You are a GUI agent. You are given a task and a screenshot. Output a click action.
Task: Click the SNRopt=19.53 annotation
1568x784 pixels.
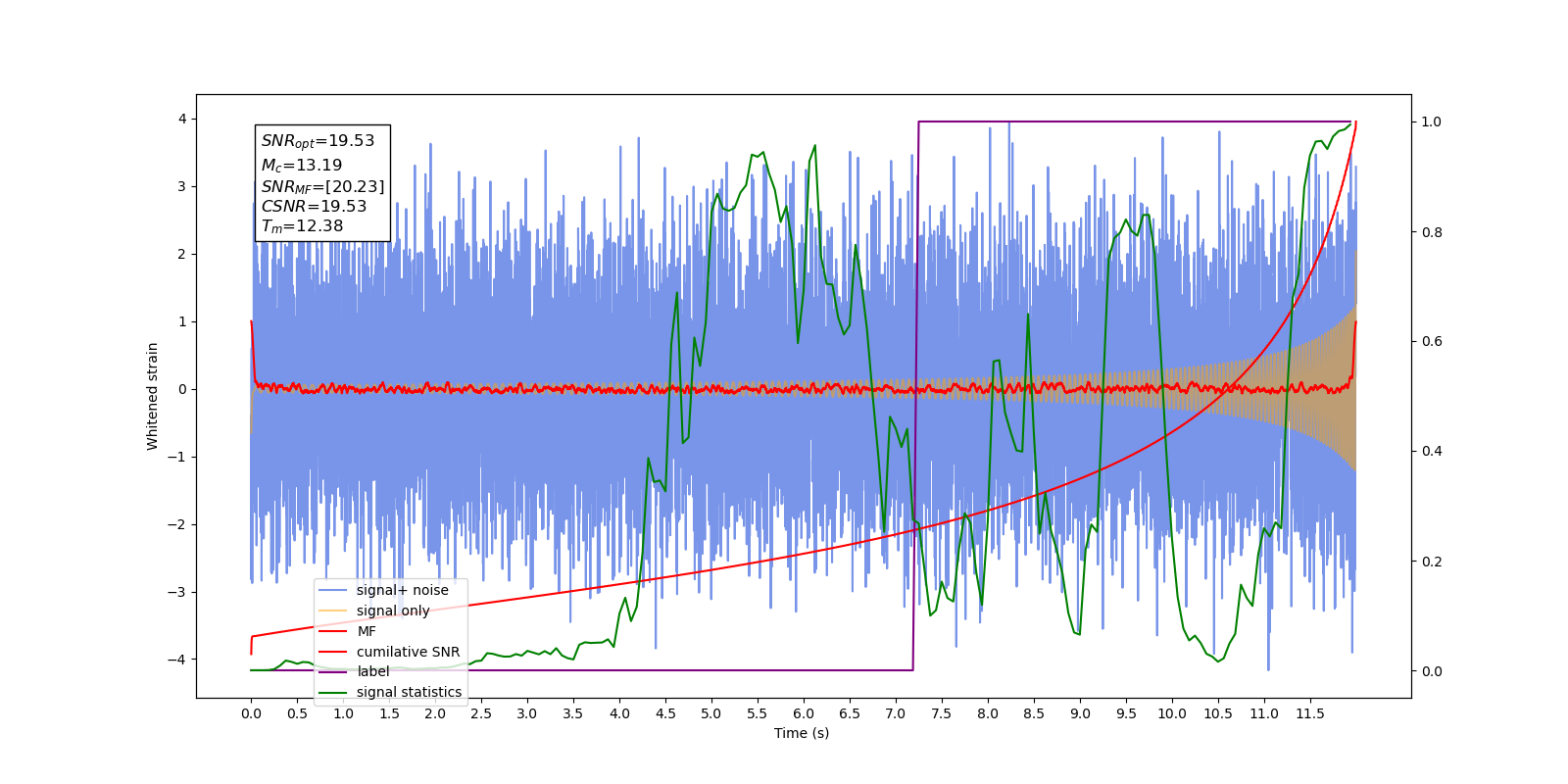(x=318, y=141)
